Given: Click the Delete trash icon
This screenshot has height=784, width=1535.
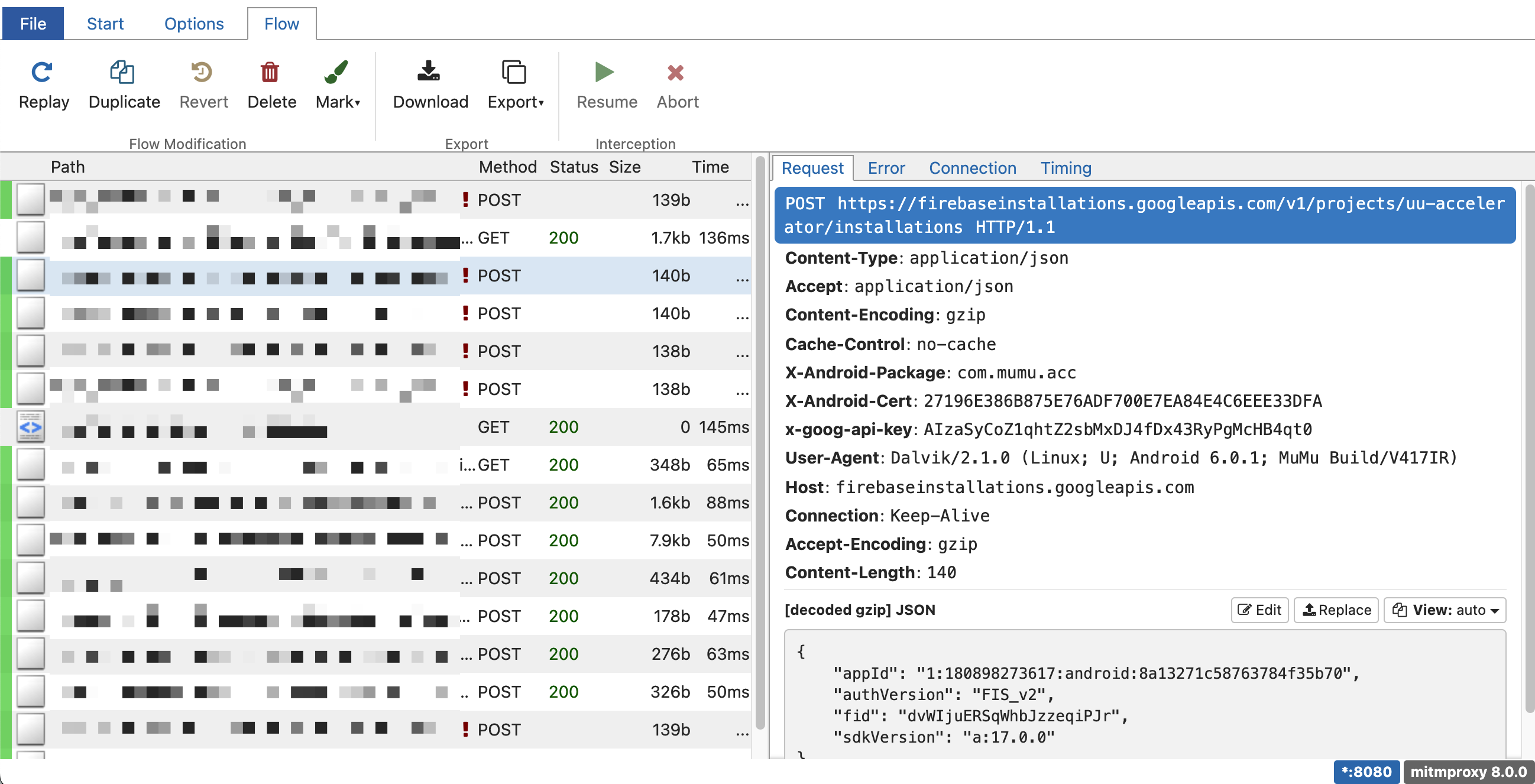Looking at the screenshot, I should click(x=270, y=72).
